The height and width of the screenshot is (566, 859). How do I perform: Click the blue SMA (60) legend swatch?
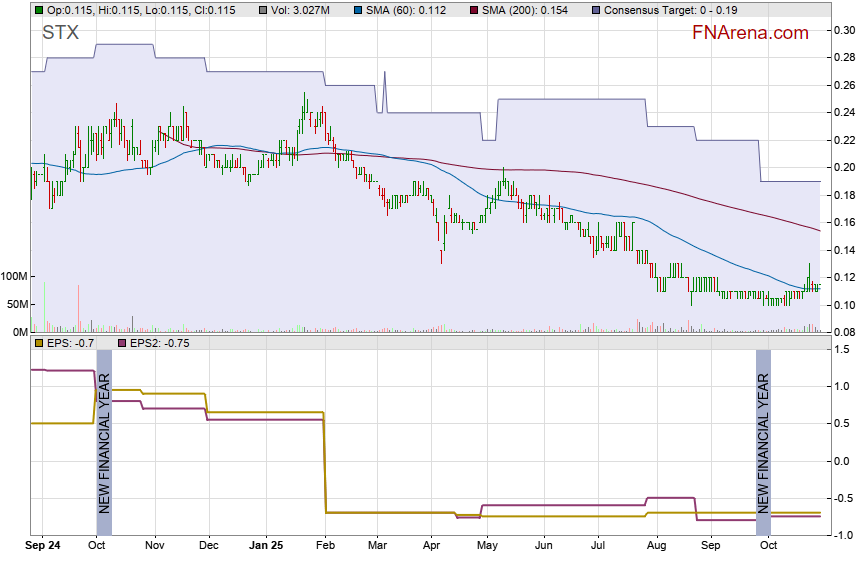(x=359, y=9)
